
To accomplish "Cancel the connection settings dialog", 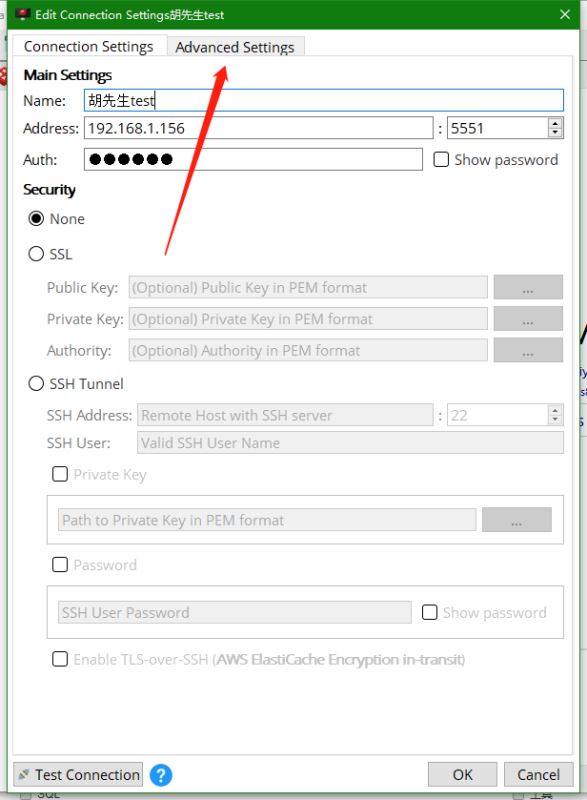I will point(539,775).
